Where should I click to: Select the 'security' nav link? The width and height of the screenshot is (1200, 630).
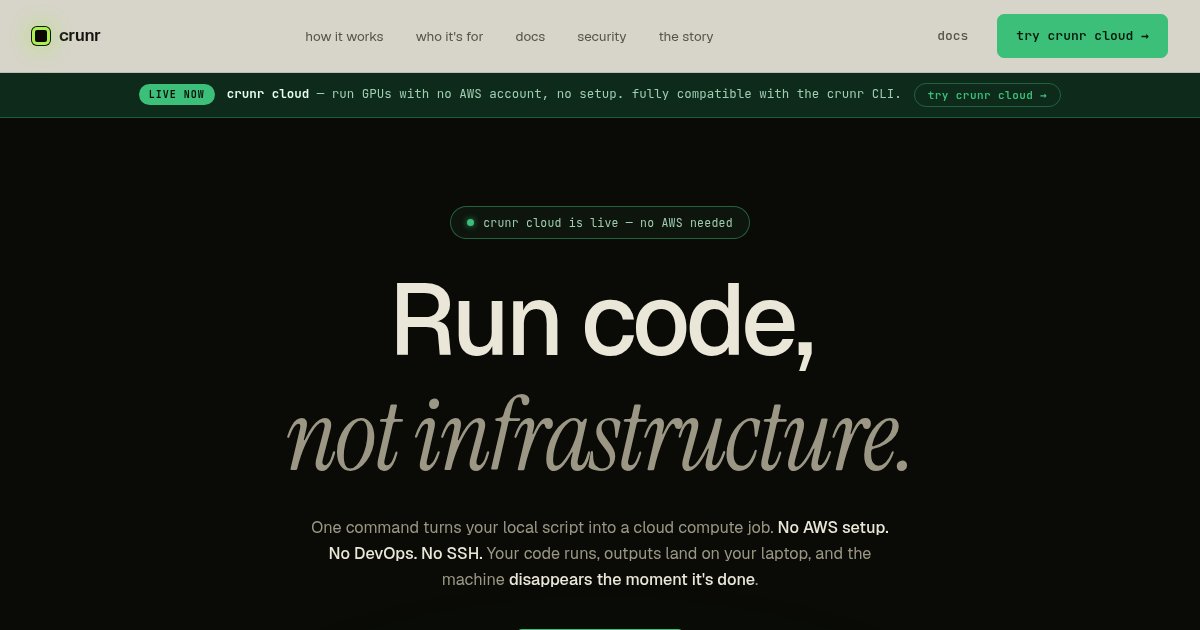[x=601, y=36]
